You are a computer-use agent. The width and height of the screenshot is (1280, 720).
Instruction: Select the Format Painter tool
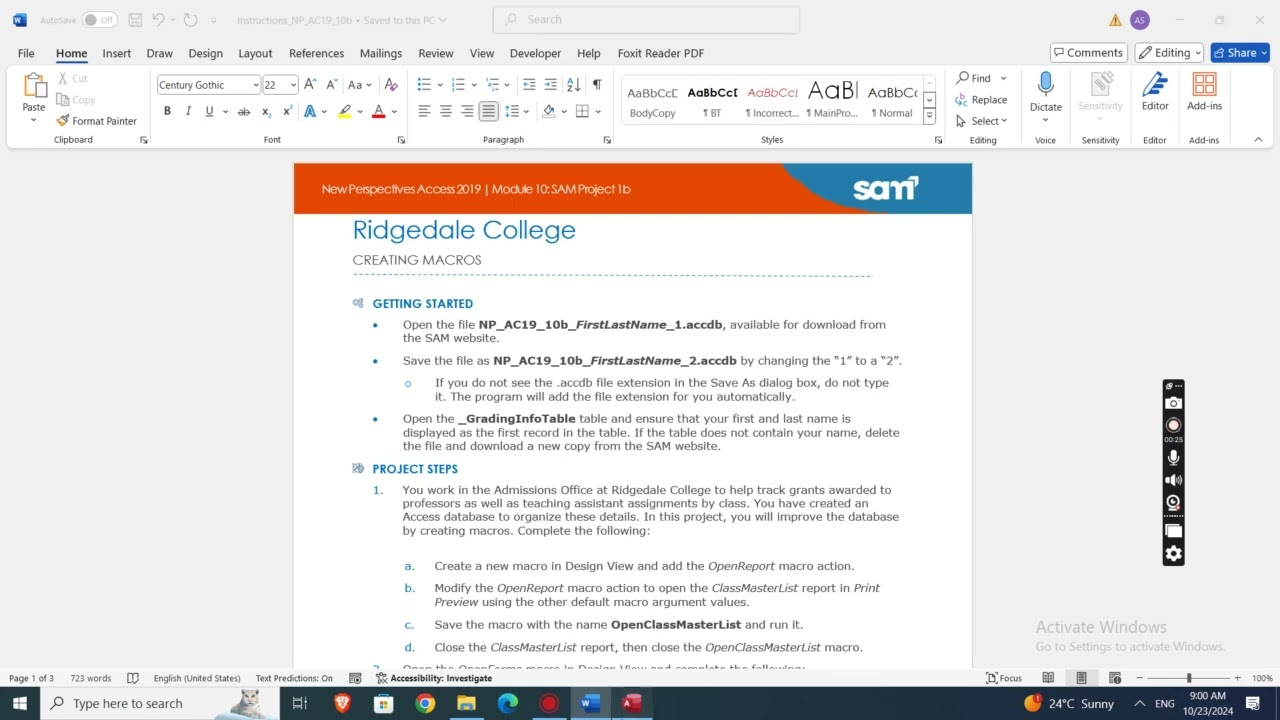pos(97,121)
